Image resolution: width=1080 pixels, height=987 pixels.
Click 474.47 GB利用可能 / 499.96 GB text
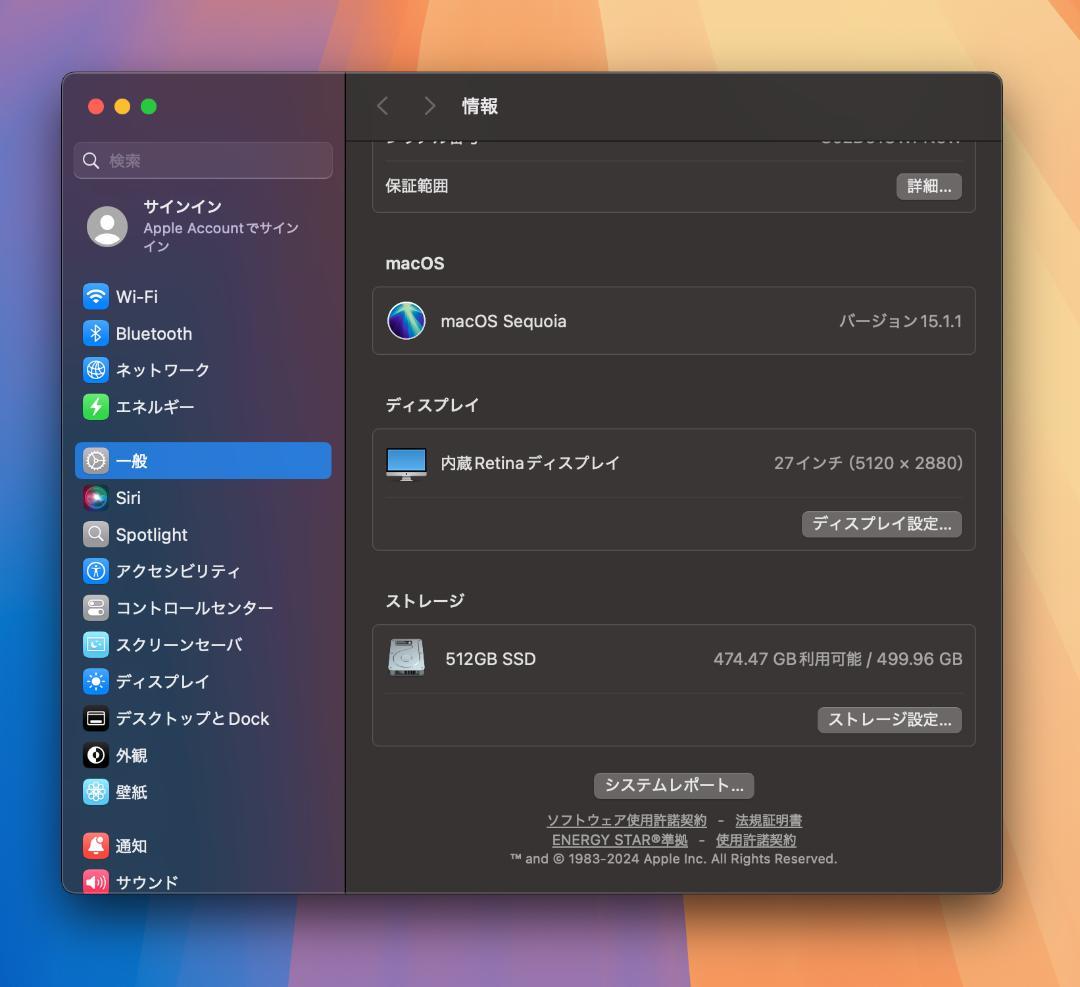(x=838, y=658)
